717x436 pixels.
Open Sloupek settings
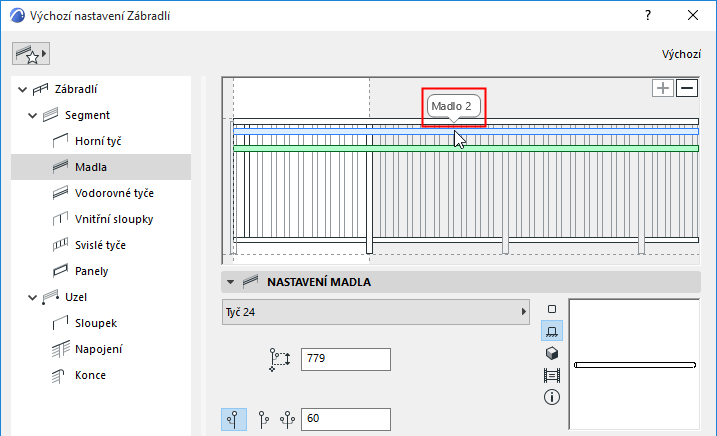click(x=96, y=323)
